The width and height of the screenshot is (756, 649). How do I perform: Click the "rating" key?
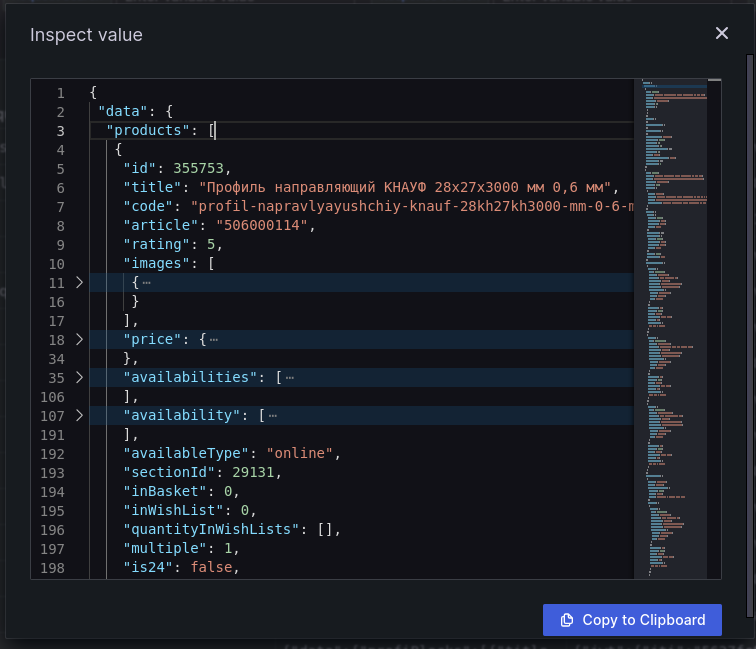pyautogui.click(x=156, y=244)
